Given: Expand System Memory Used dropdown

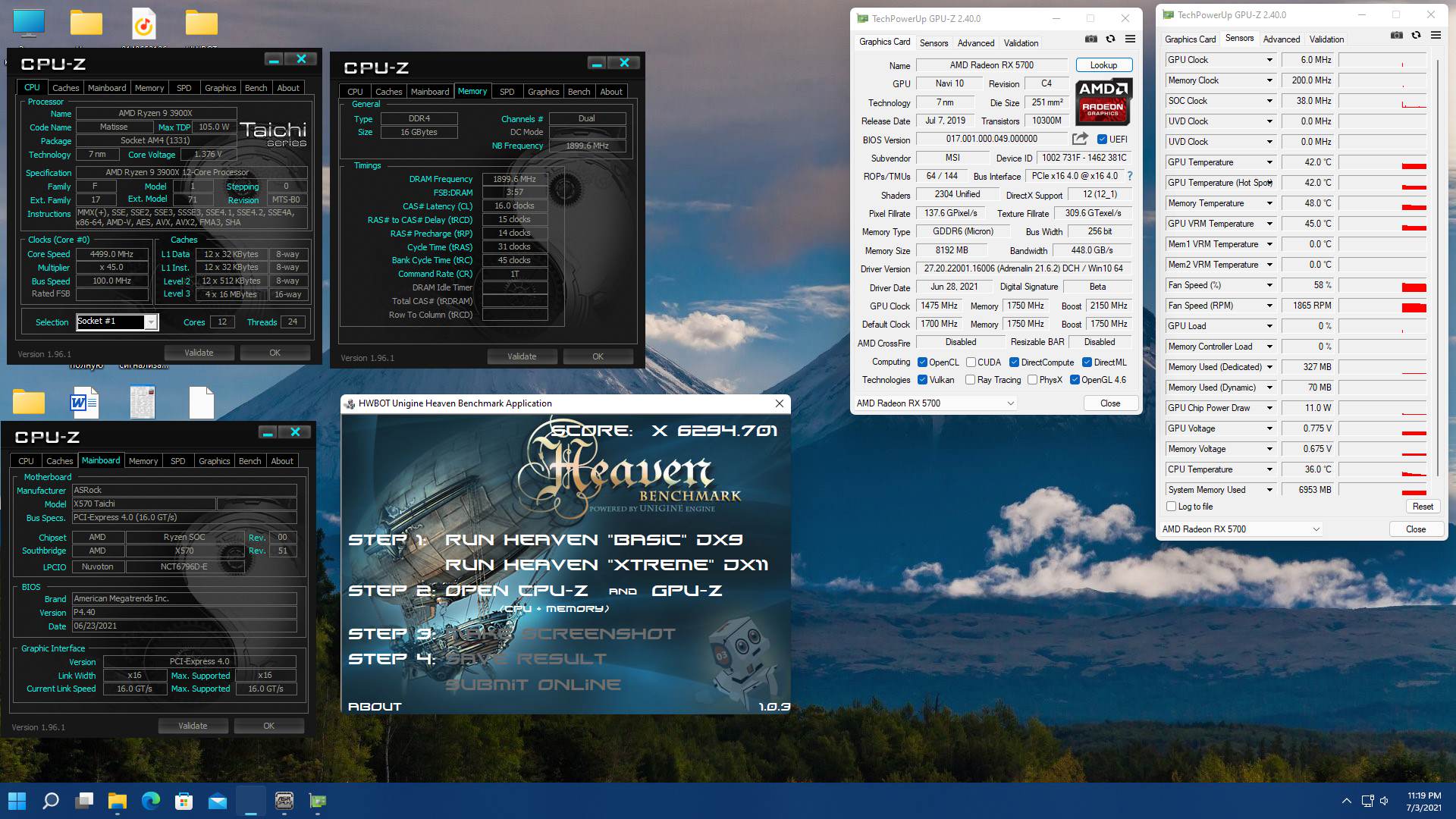Looking at the screenshot, I should click(x=1269, y=490).
